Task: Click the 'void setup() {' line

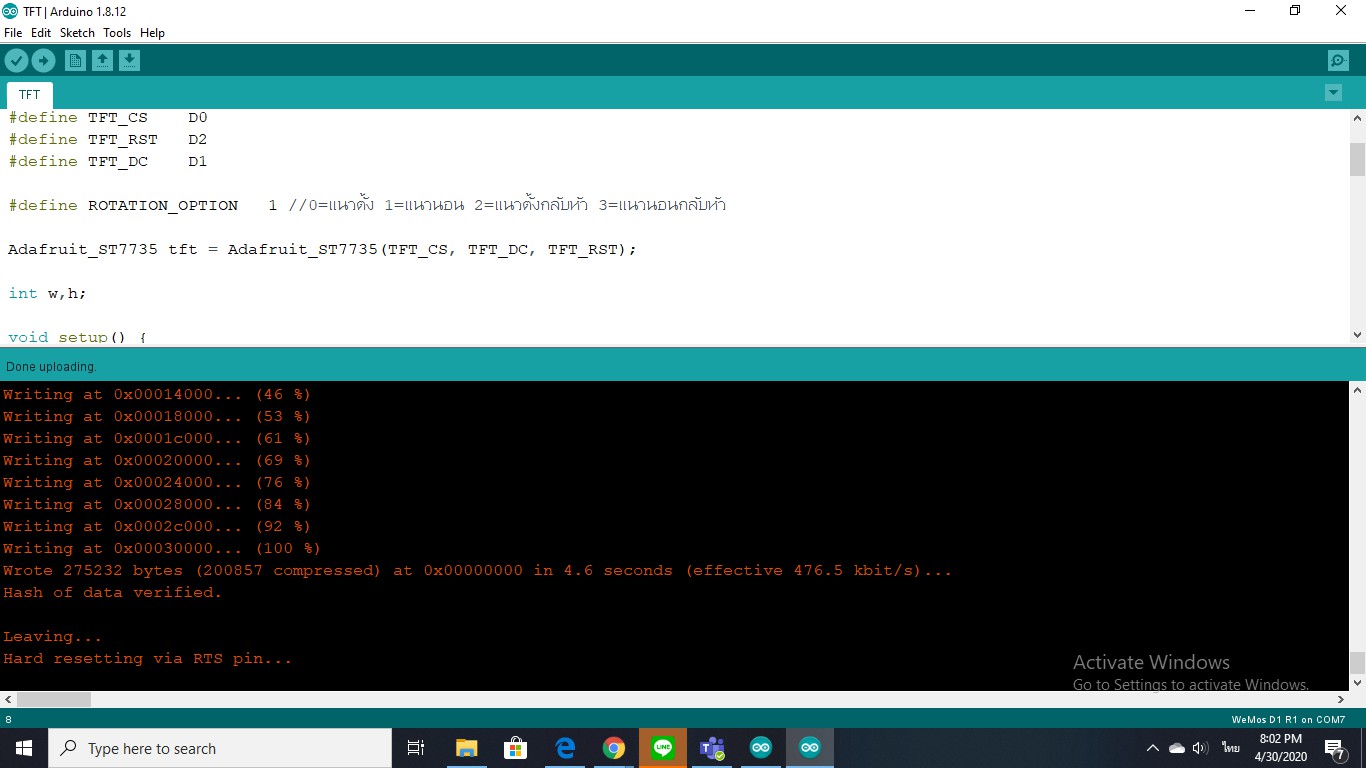Action: tap(78, 337)
